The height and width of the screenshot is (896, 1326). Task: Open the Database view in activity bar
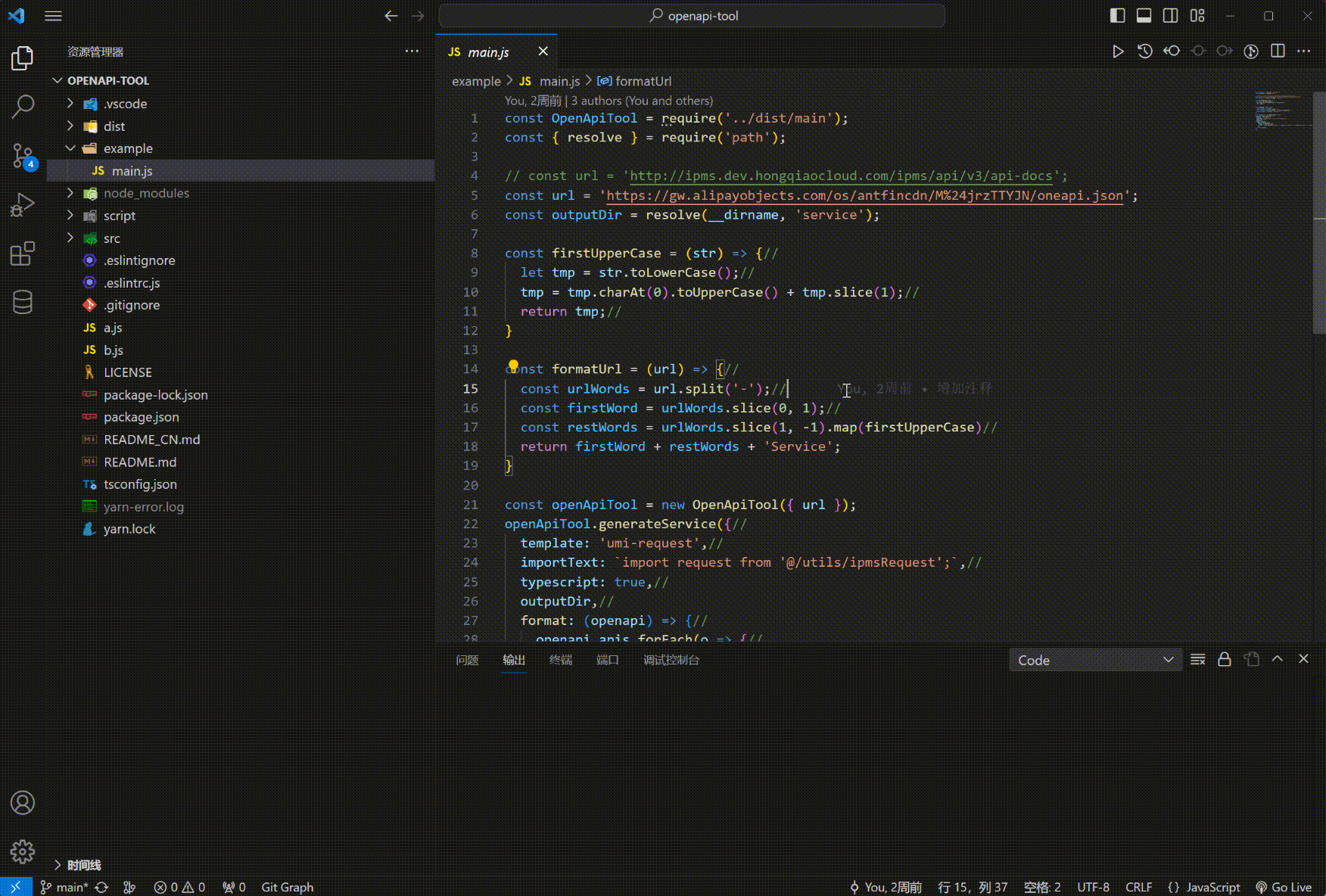pyautogui.click(x=23, y=302)
